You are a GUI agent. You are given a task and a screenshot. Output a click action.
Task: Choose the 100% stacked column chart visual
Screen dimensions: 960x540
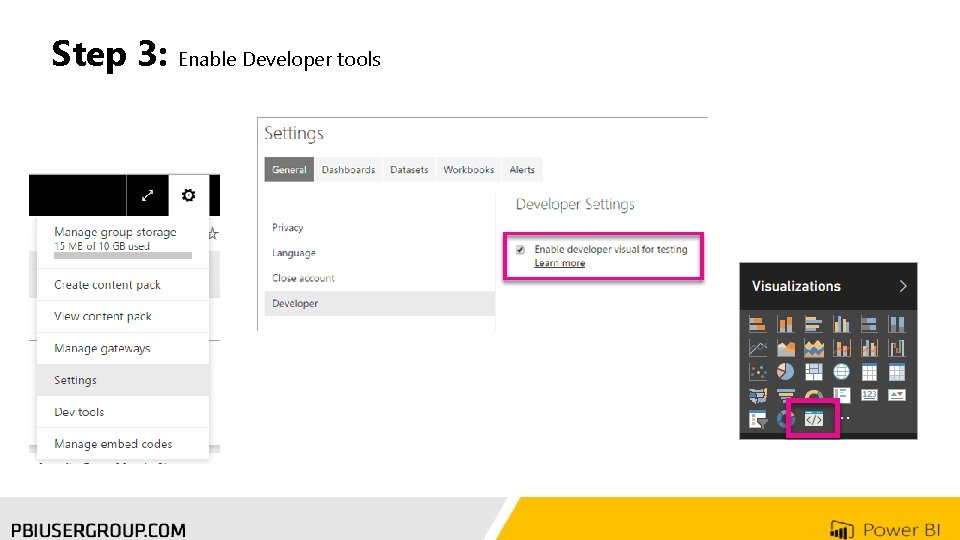[x=897, y=324]
